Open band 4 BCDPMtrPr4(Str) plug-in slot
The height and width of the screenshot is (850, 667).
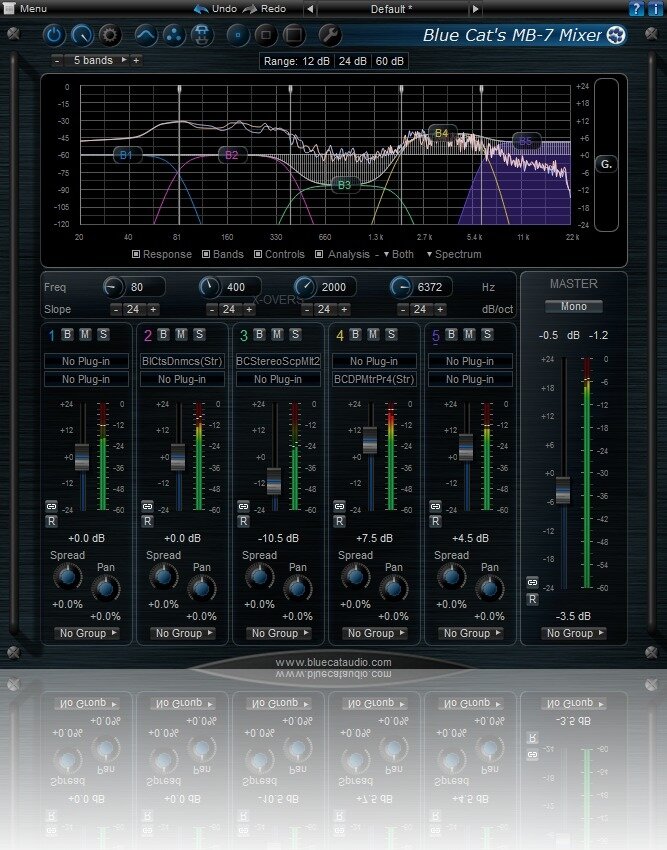374,379
